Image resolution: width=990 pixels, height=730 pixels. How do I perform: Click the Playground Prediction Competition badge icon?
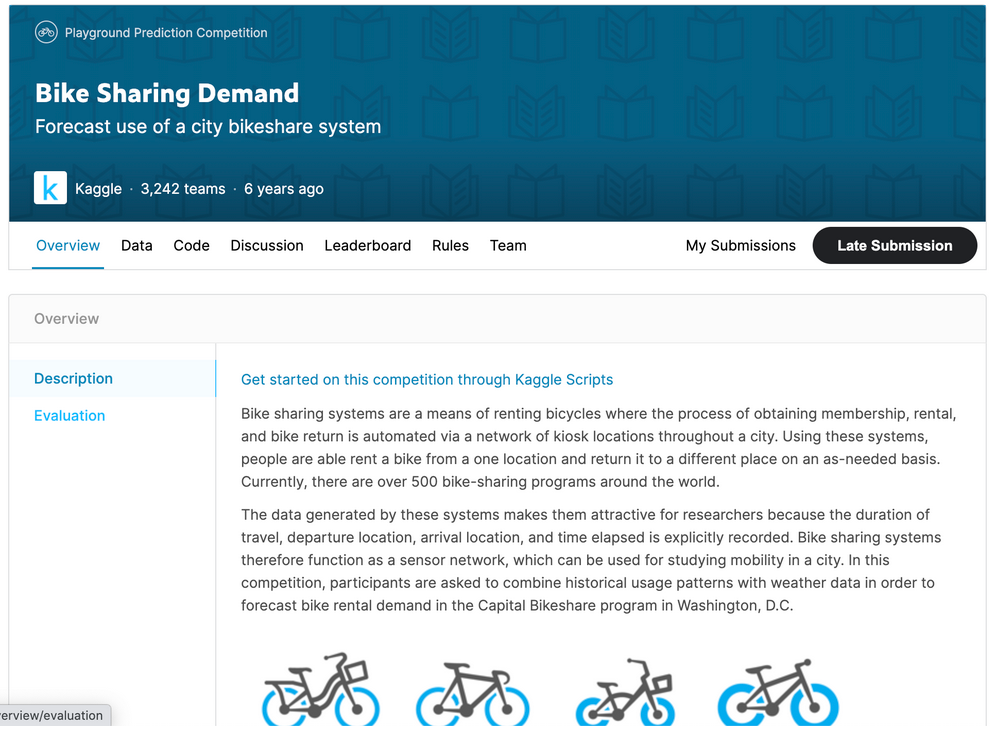(x=45, y=31)
